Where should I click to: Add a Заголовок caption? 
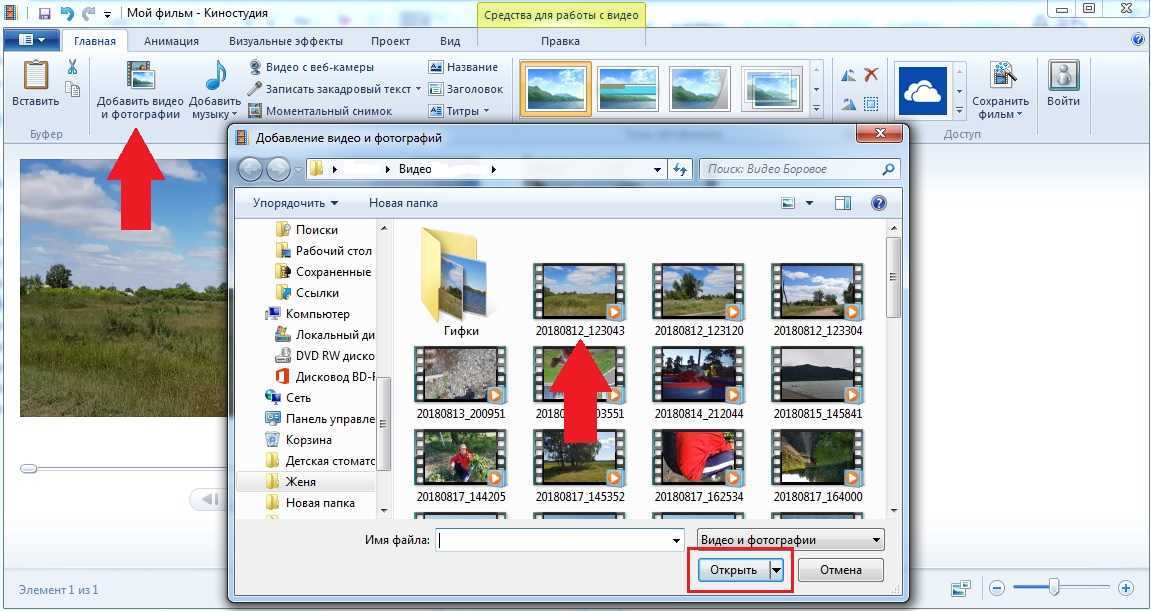coord(466,89)
